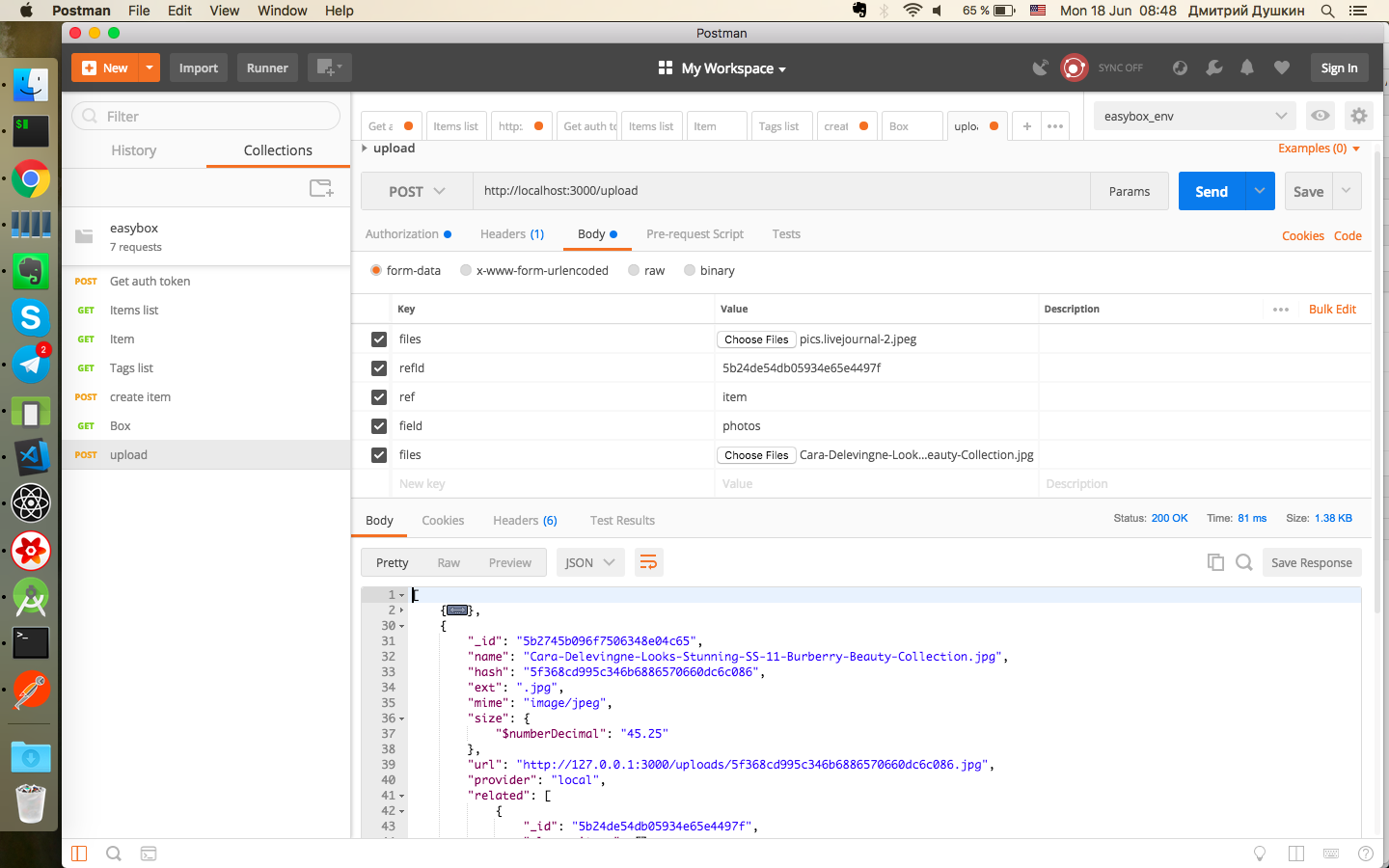Image resolution: width=1389 pixels, height=868 pixels.
Task: Toggle line wrapping icon beside JSON dropdown
Action: [x=648, y=561]
